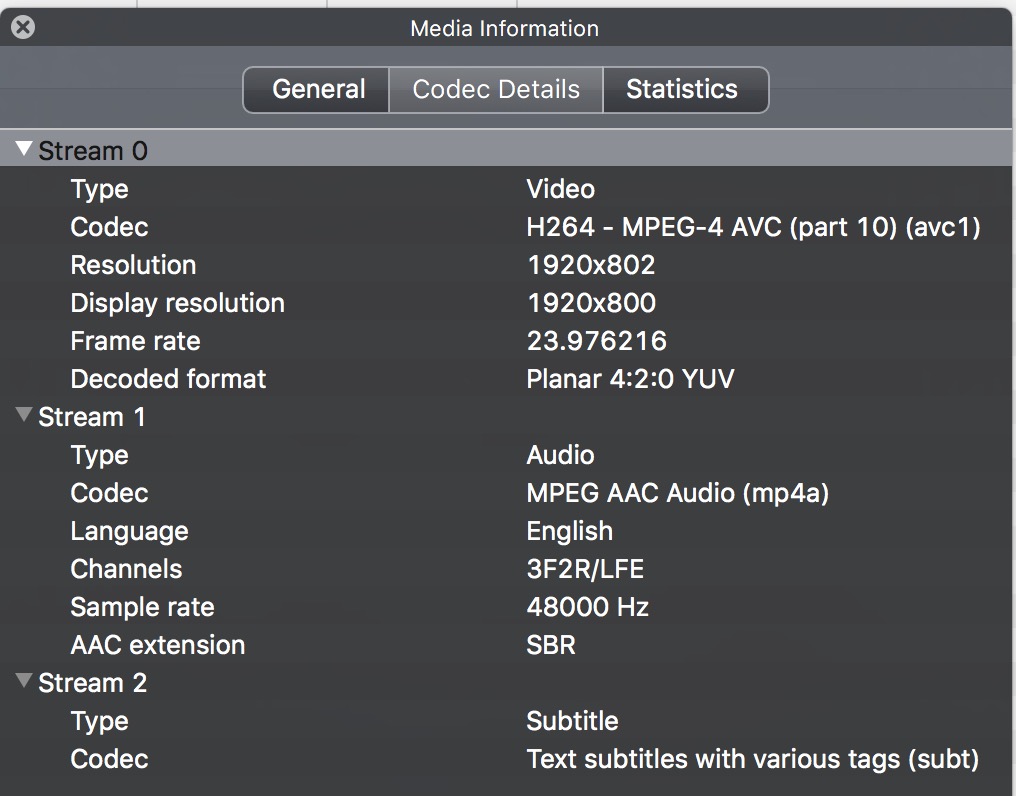Collapse the Stream 0 disclosure triangle

click(25, 150)
